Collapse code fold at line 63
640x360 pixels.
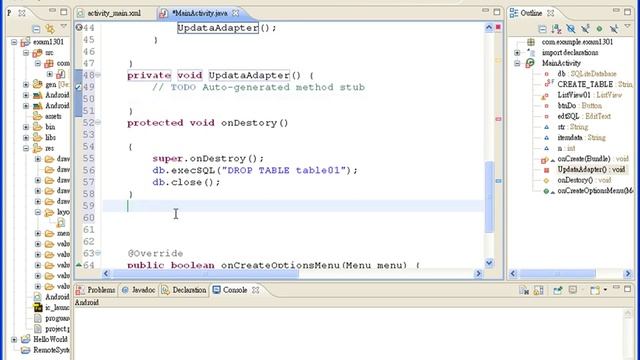point(98,253)
